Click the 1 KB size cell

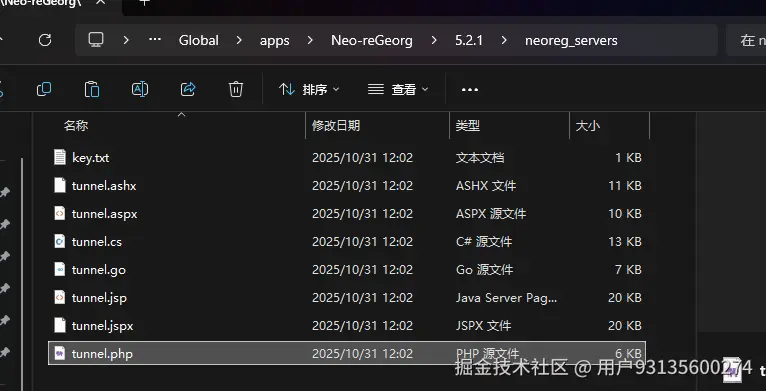point(628,158)
